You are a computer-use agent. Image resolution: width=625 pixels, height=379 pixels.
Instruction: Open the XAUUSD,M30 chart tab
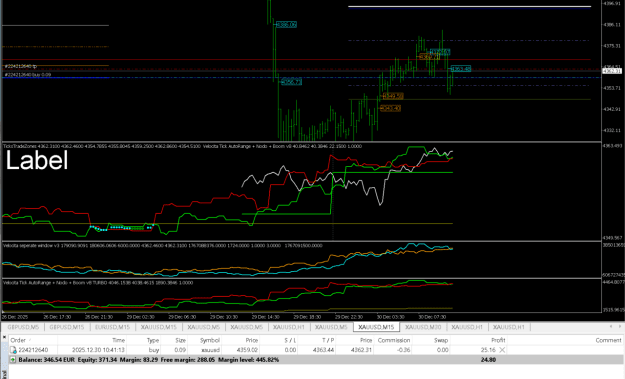click(423, 327)
